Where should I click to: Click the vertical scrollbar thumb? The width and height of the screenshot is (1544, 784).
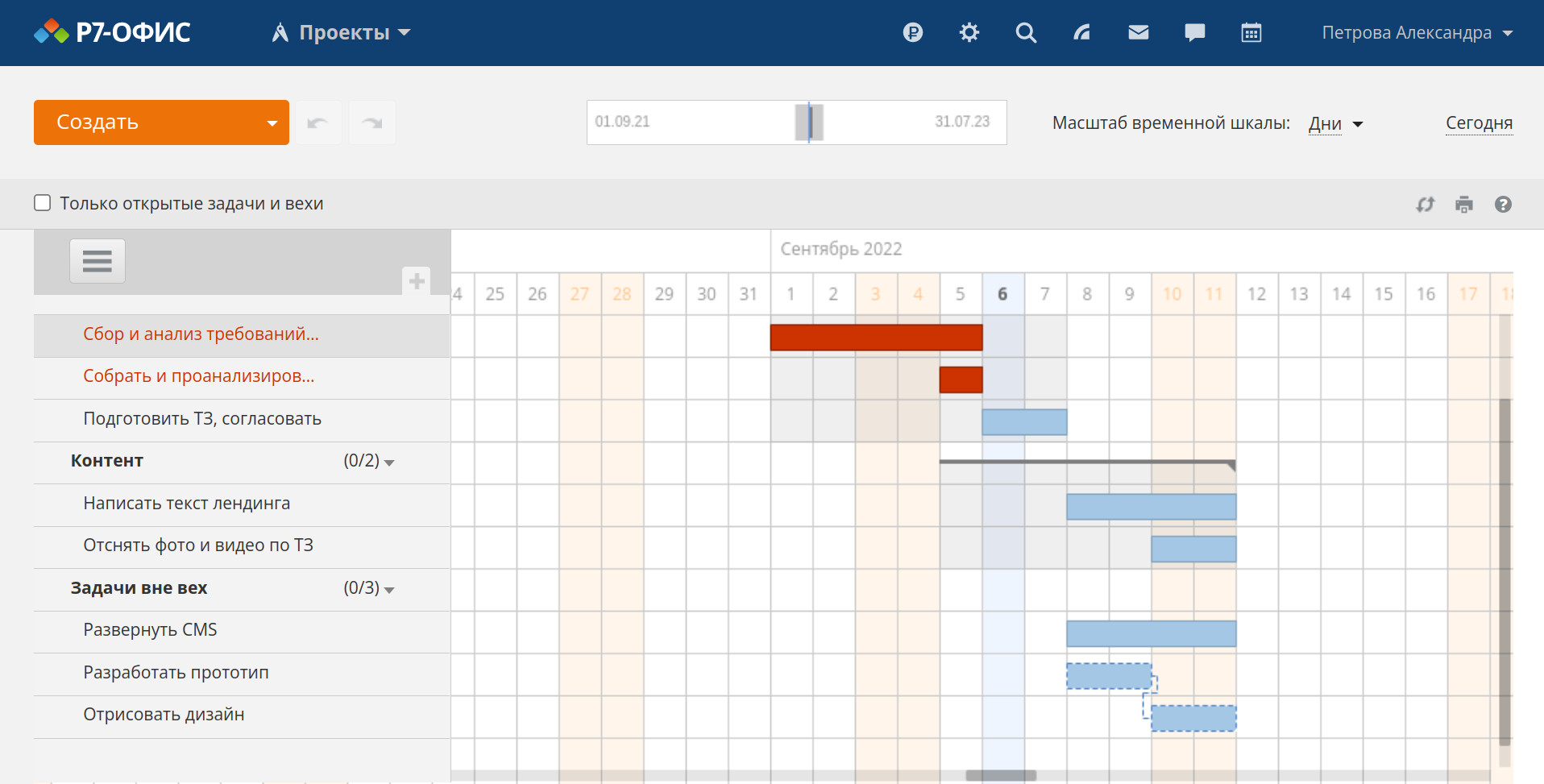tap(1505, 572)
